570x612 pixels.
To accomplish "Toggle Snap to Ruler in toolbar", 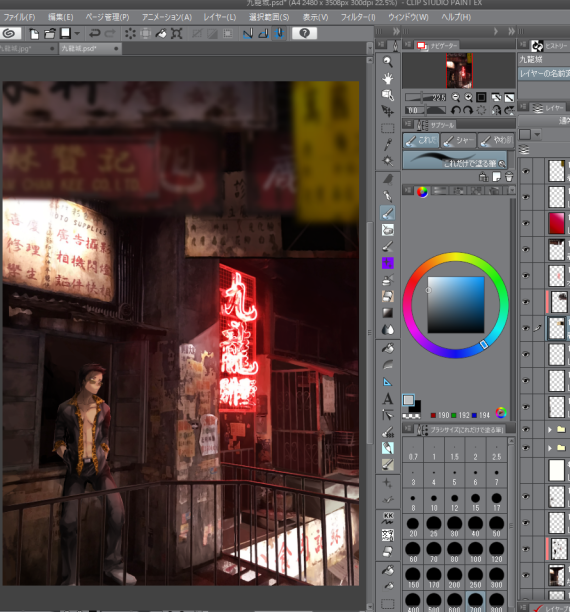I will pyautogui.click(x=248, y=34).
